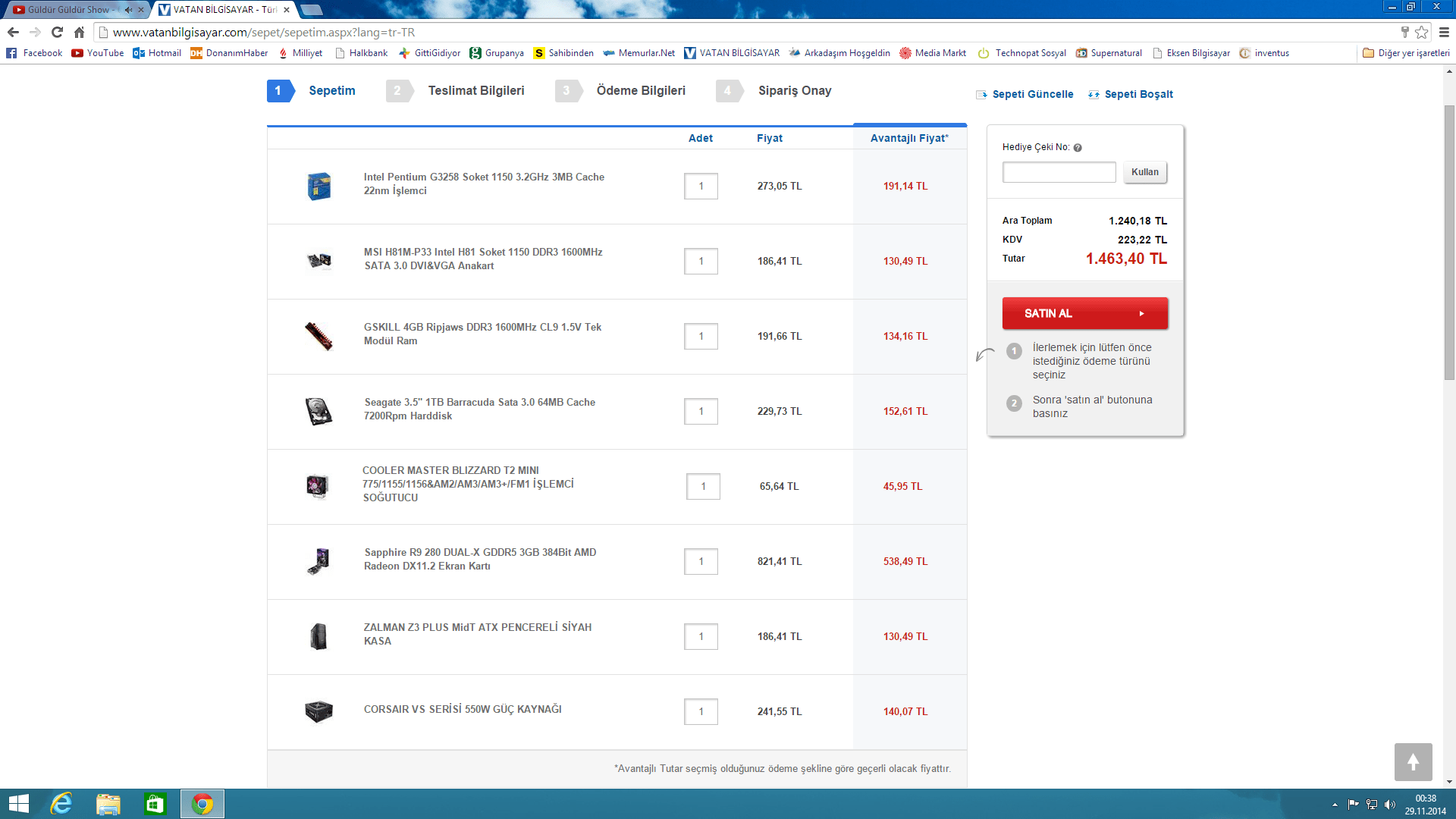Show hidden system tray icons arrow
This screenshot has height=819, width=1456.
(x=1335, y=805)
